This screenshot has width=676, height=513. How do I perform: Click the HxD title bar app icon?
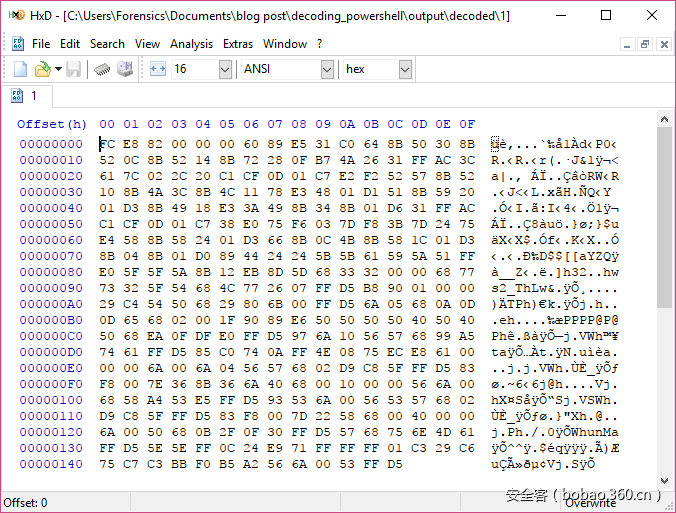[17, 16]
